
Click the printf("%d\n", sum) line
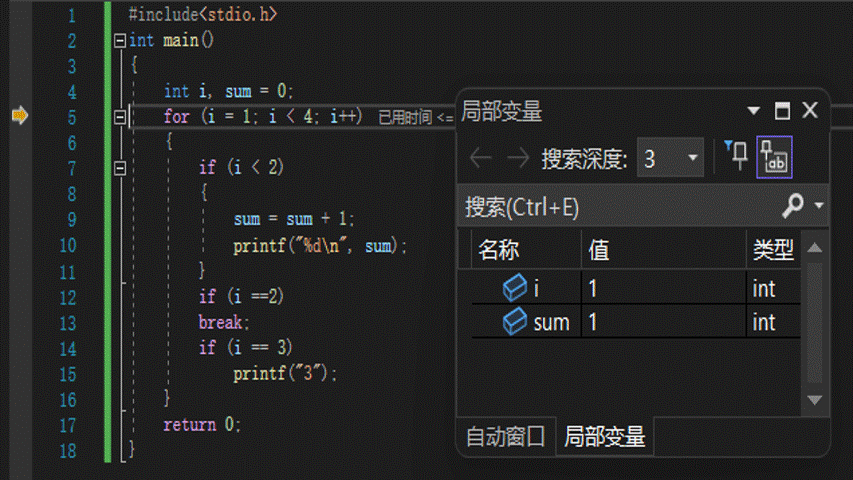(320, 246)
